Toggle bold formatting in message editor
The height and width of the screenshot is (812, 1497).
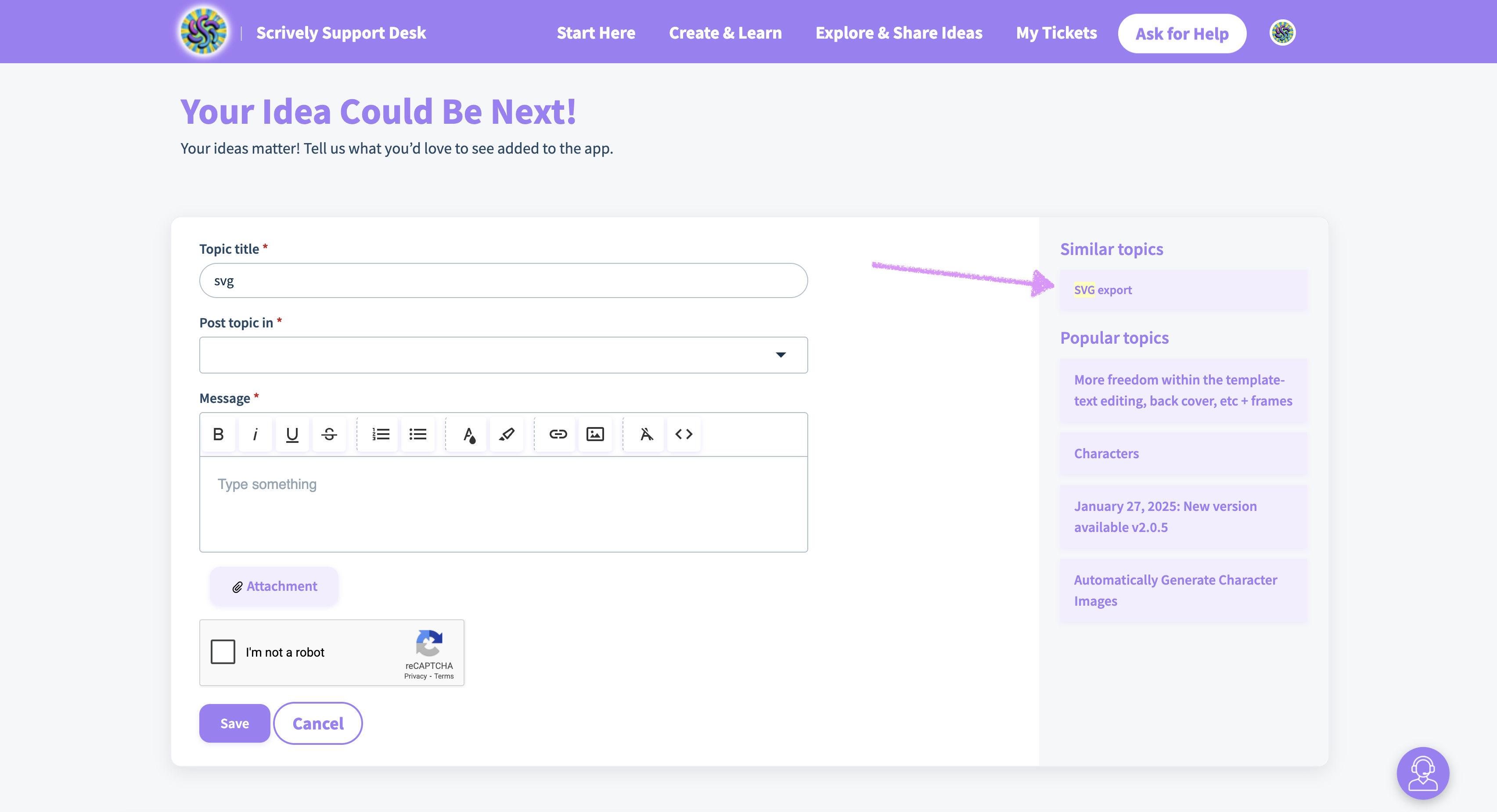pos(219,434)
